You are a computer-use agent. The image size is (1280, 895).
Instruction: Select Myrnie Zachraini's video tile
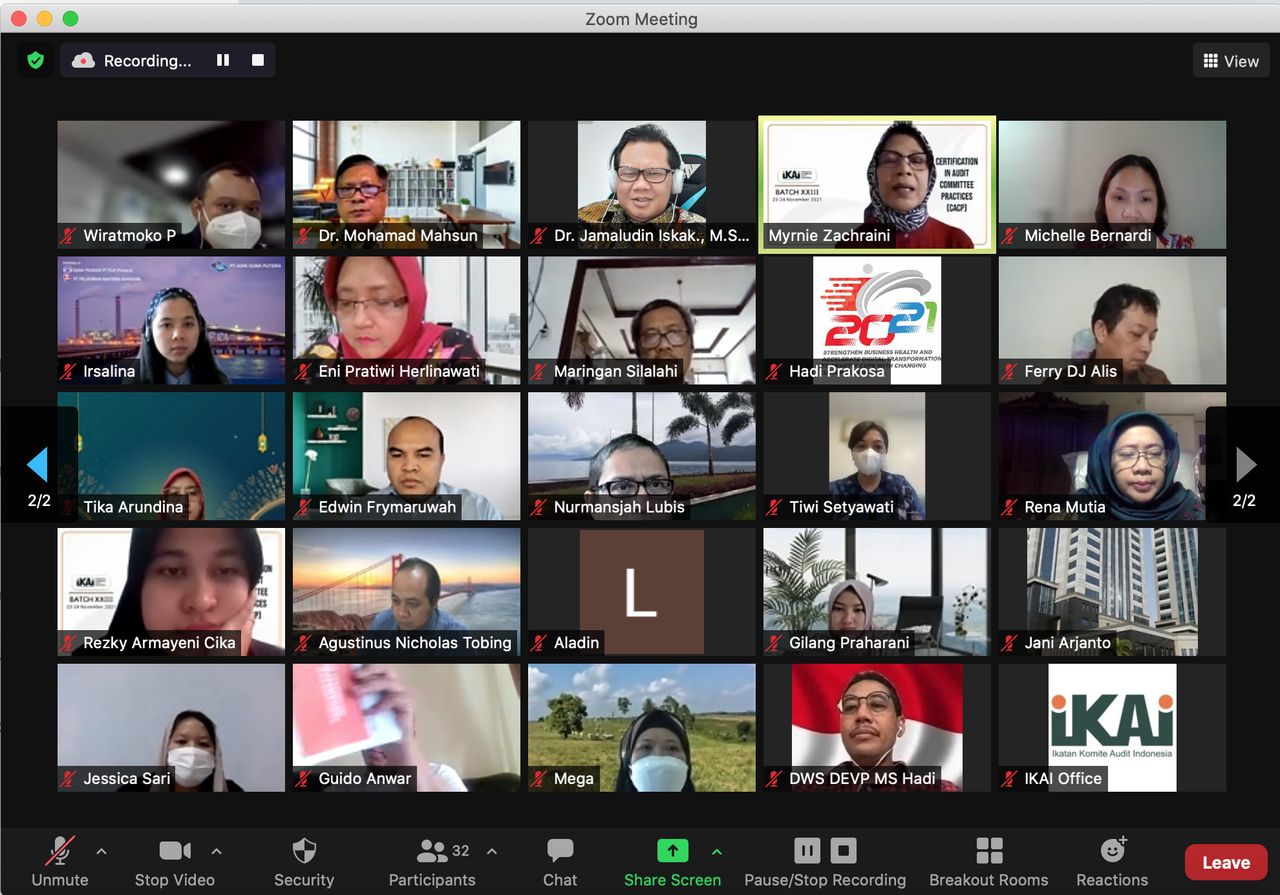(877, 184)
